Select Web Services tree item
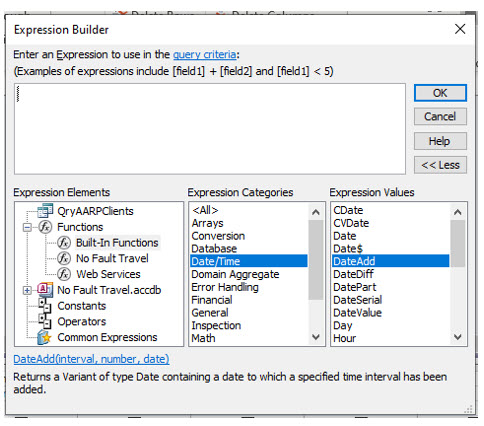 (108, 274)
